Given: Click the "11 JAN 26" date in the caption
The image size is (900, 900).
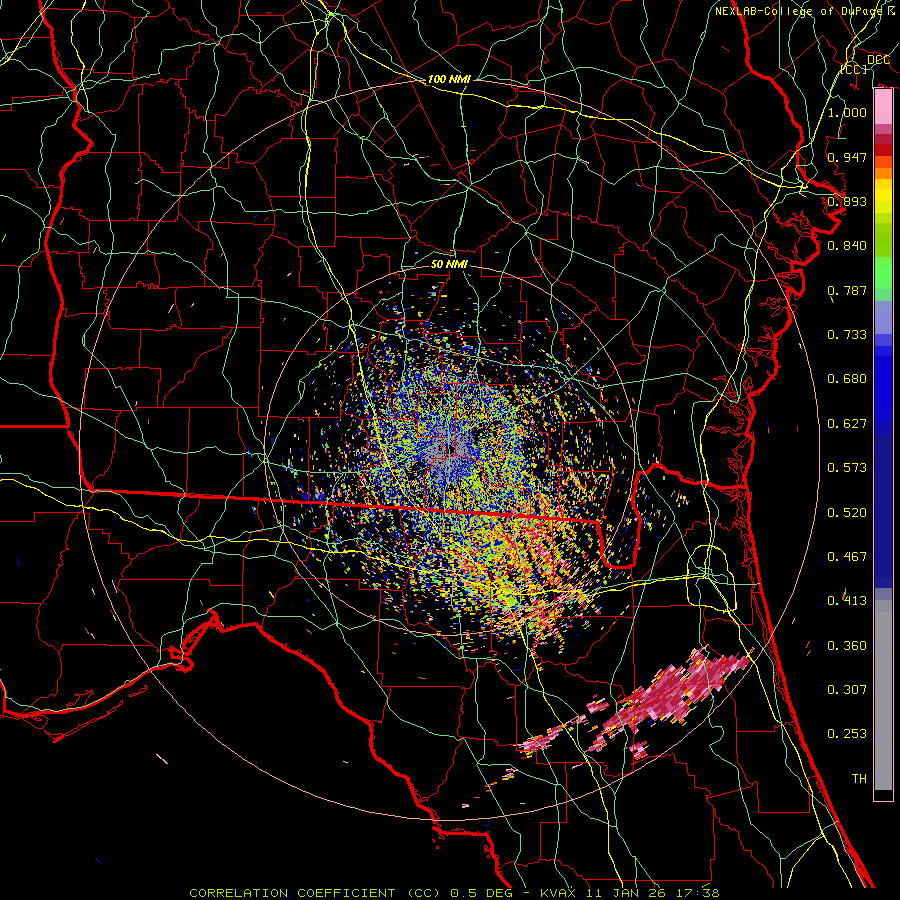Looking at the screenshot, I should pos(626,893).
